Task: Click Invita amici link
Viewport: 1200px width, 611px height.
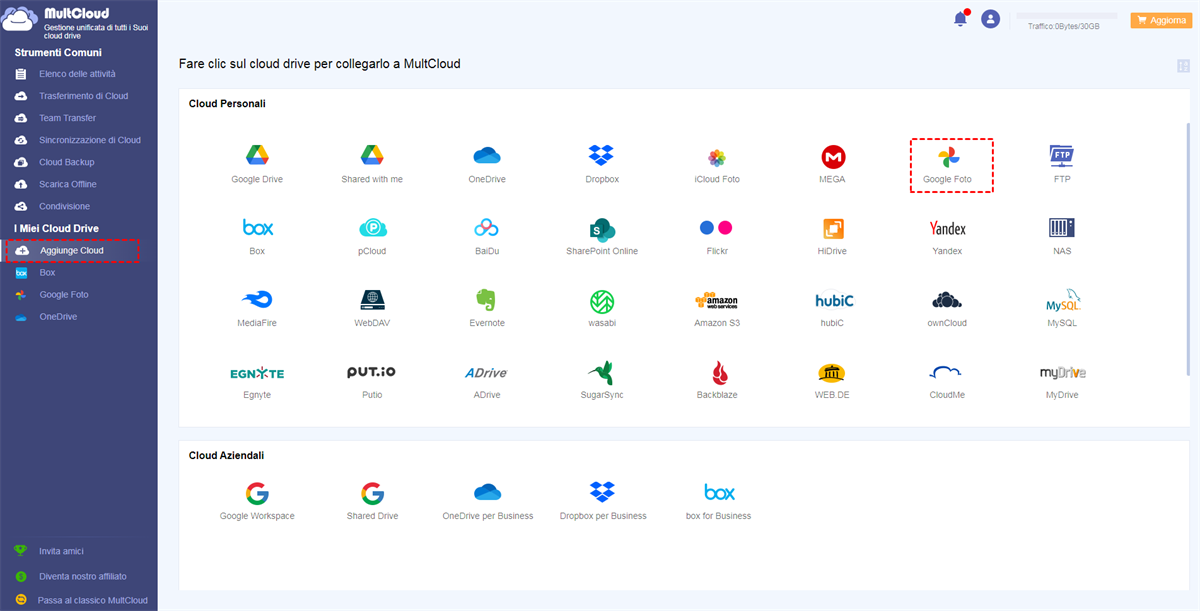Action: tap(61, 551)
